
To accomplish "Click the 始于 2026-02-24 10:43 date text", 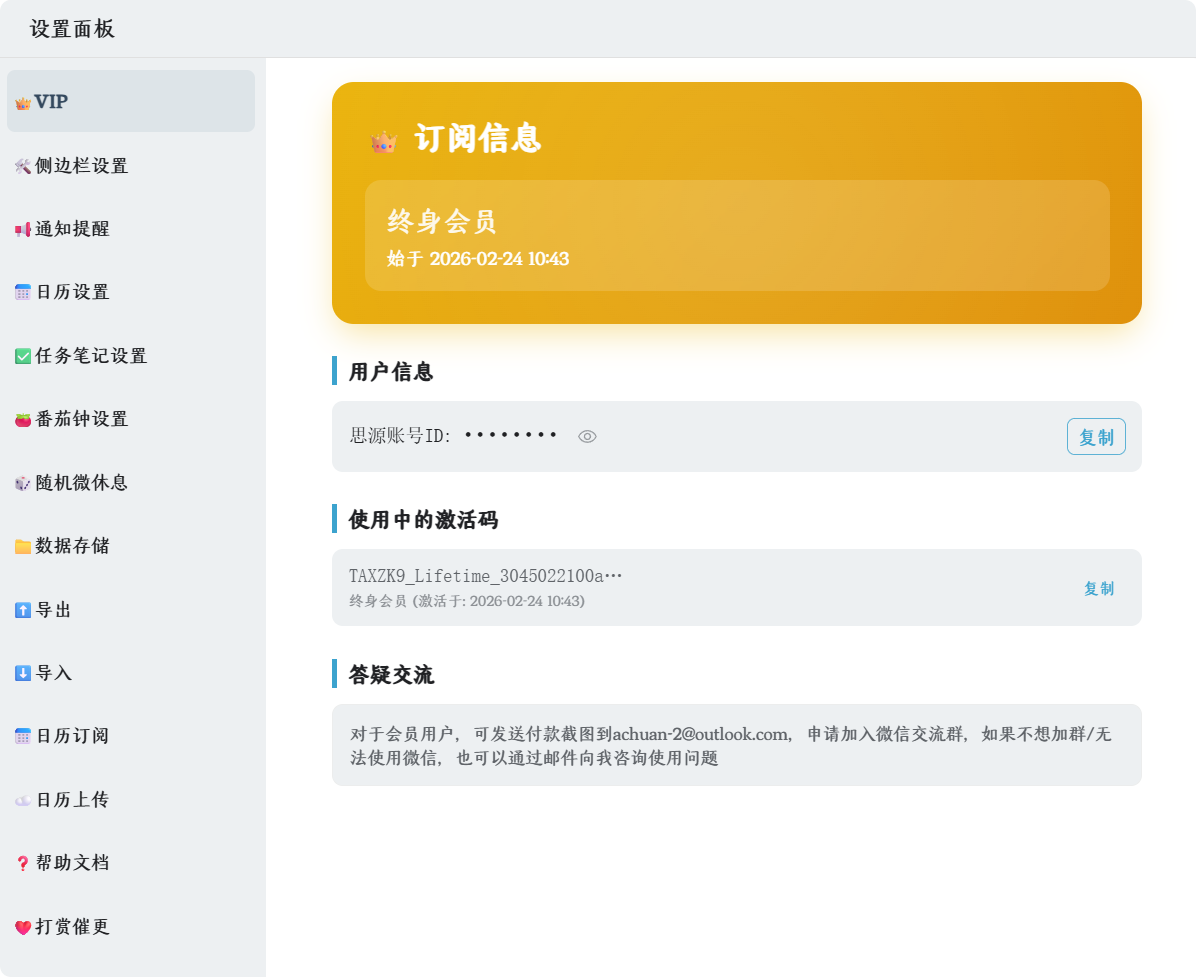I will [477, 259].
